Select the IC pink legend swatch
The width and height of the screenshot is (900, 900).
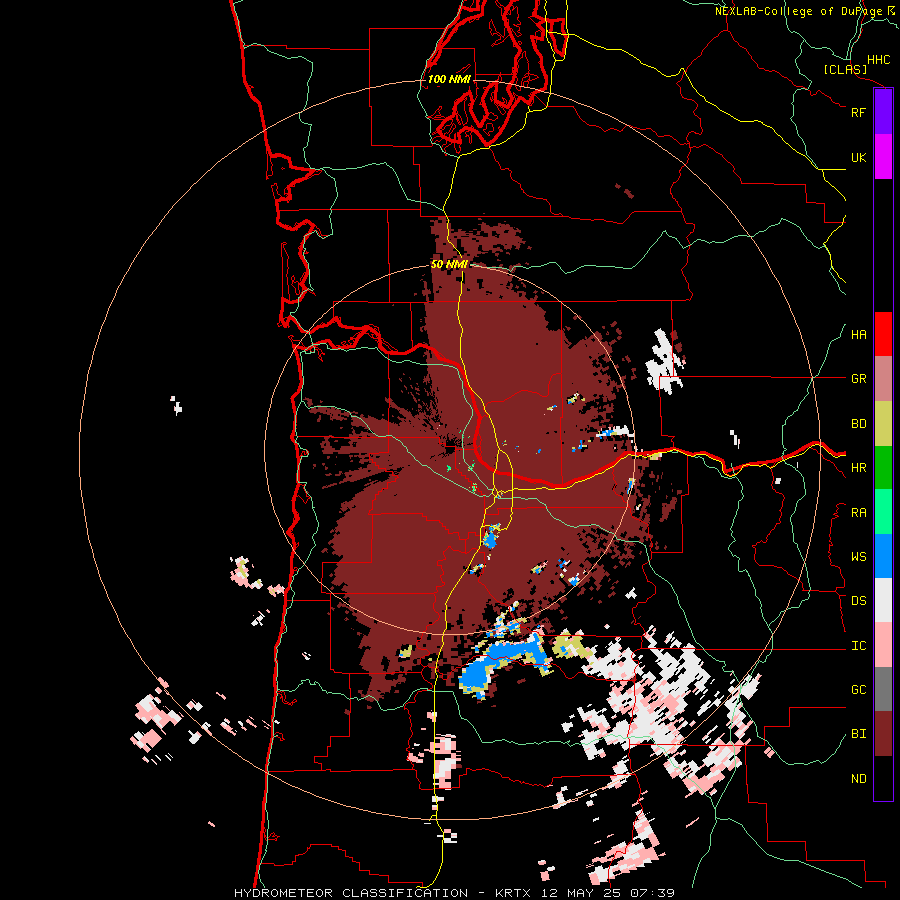tap(883, 645)
